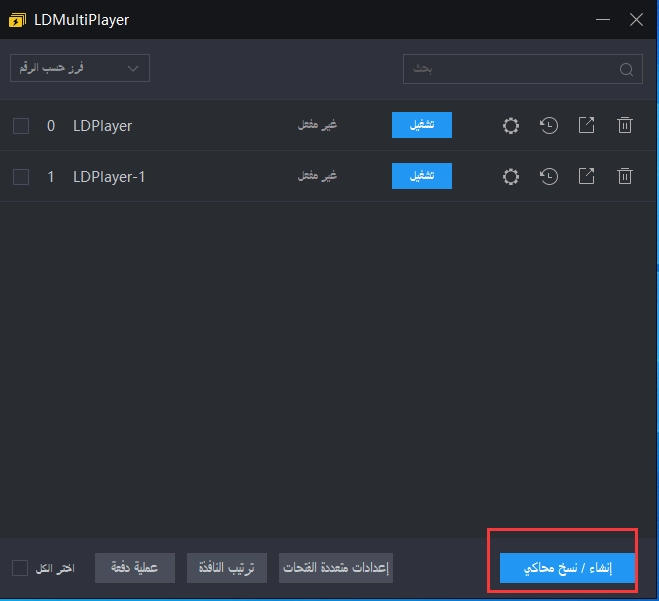Minimize the LDMultiPlayer window
The image size is (659, 601).
click(x=603, y=19)
